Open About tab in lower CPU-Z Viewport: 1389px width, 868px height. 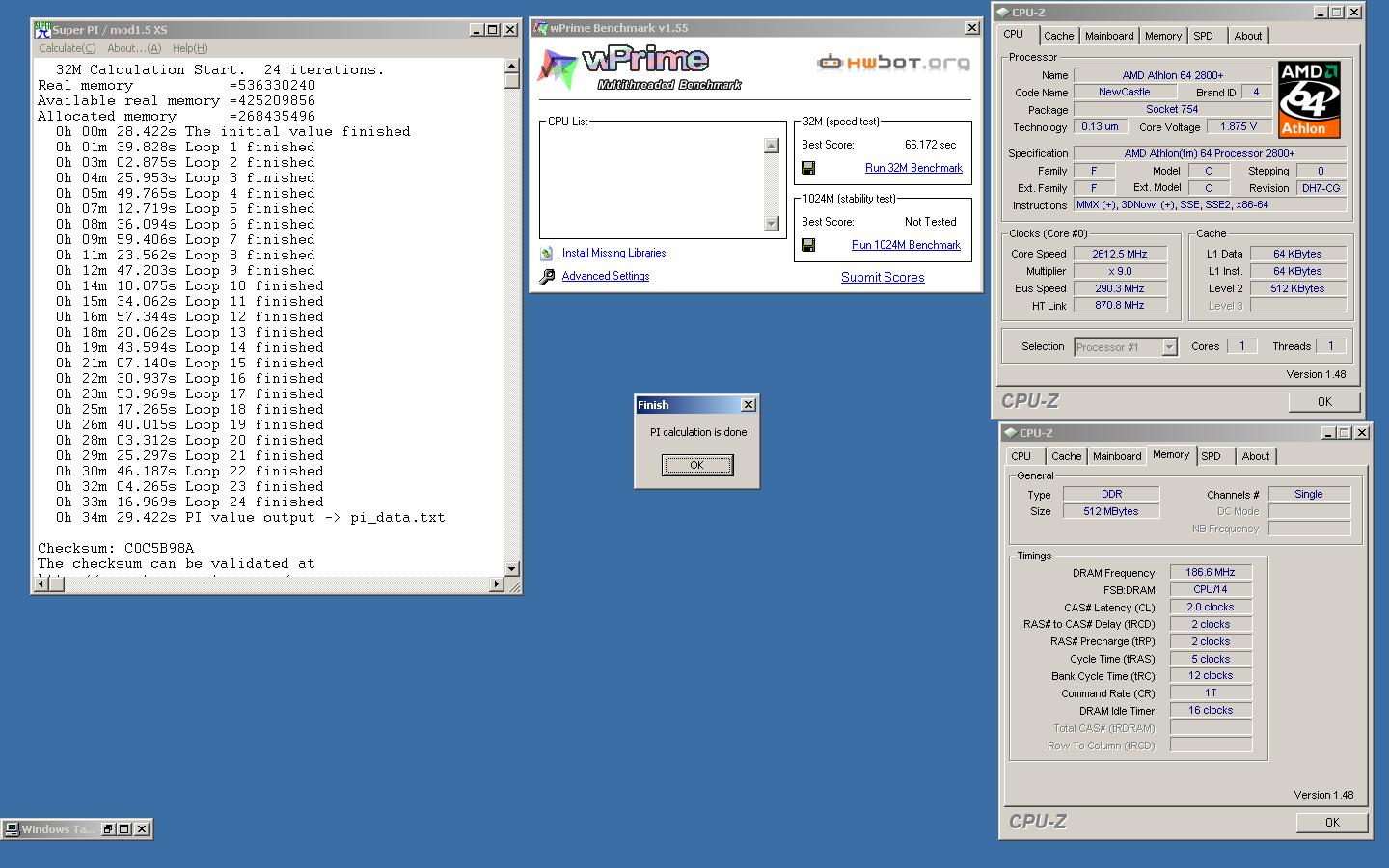click(1256, 456)
